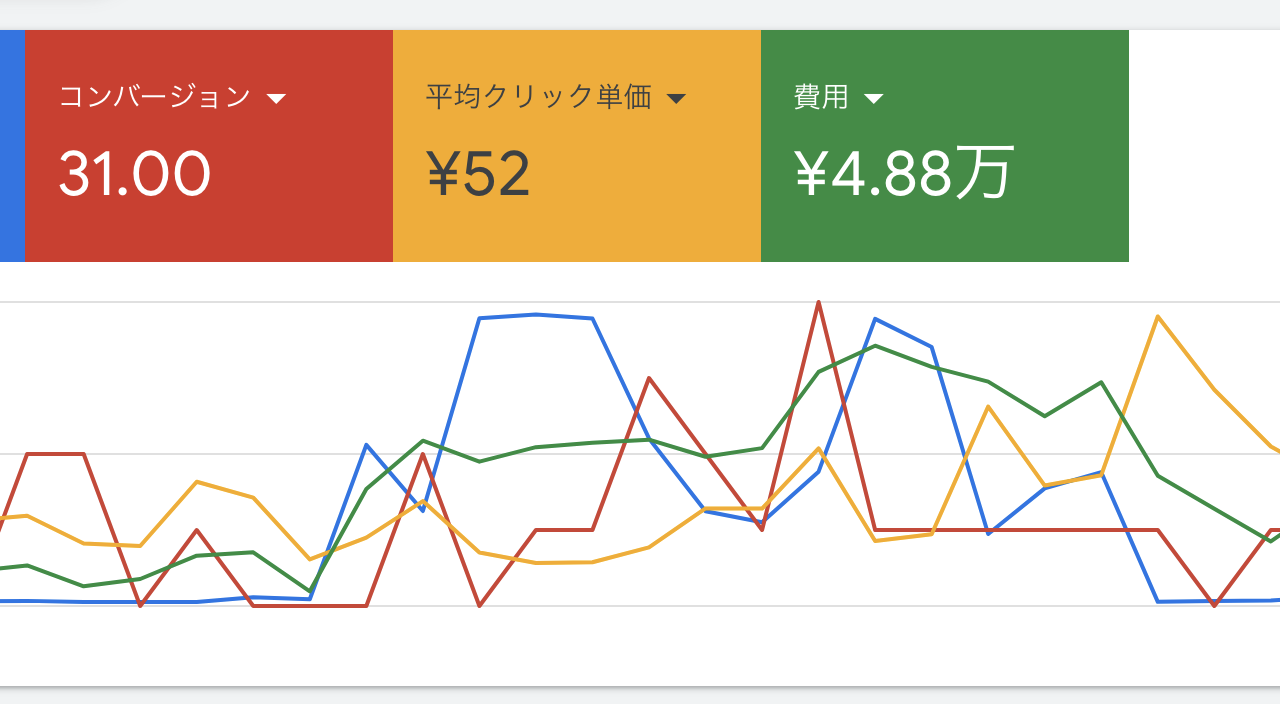Screen dimensions: 1280x704
Task: Click the yellow line's tallest peak
Action: pyautogui.click(x=1158, y=317)
